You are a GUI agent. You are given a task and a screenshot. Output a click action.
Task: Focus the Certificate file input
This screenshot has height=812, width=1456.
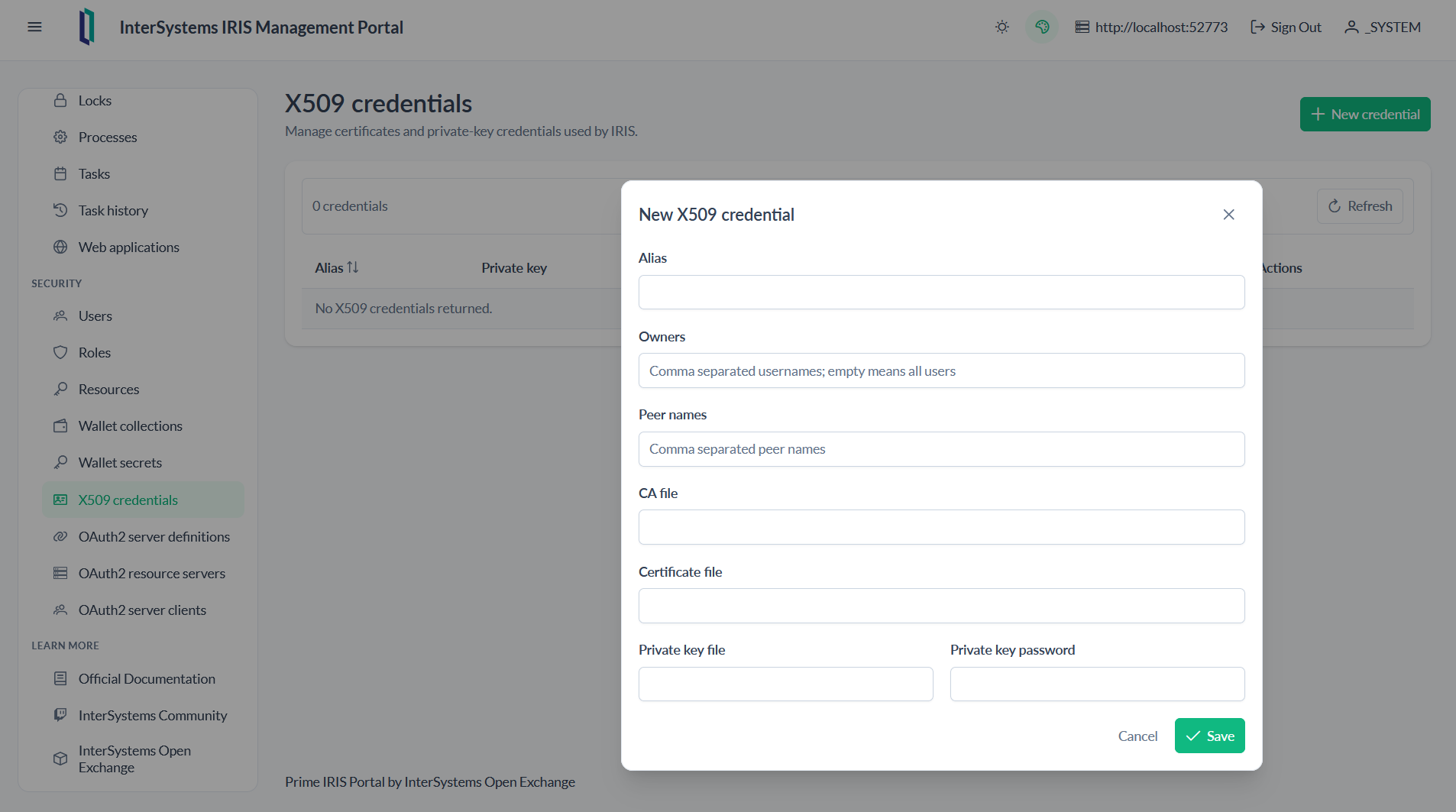coord(942,606)
